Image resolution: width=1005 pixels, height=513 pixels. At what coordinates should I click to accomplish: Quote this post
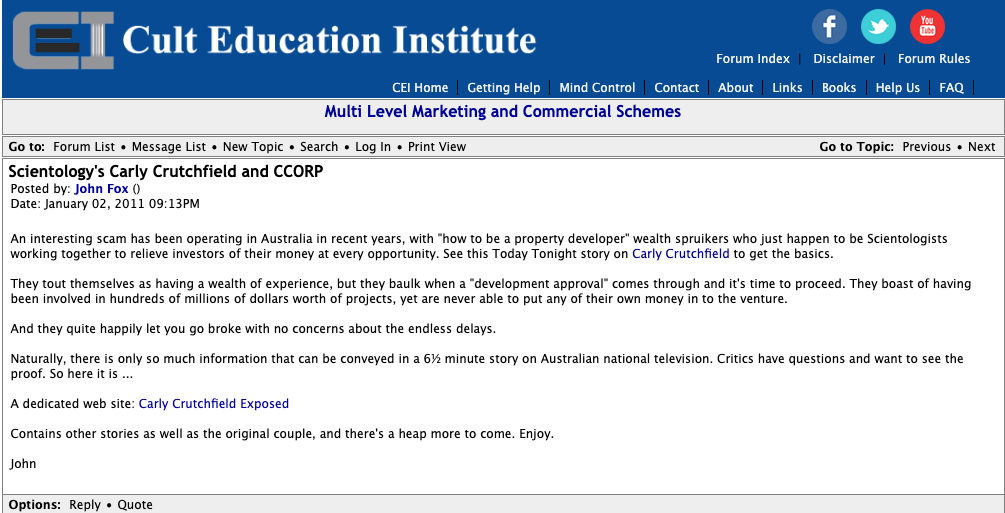click(x=135, y=505)
